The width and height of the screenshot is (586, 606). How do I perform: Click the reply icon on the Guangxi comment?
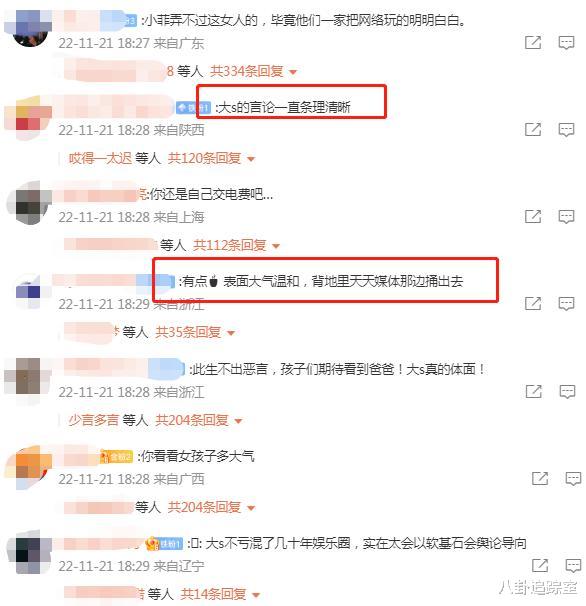(573, 478)
